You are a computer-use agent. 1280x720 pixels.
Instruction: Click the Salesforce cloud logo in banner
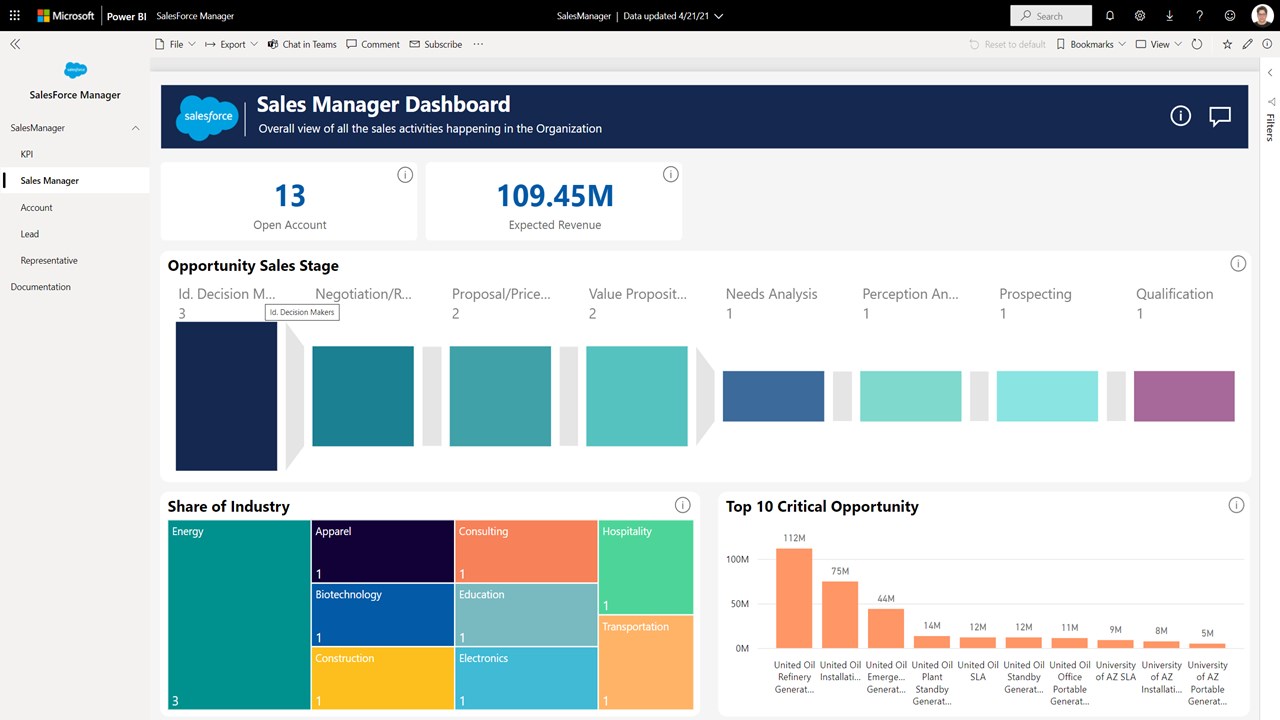(206, 117)
